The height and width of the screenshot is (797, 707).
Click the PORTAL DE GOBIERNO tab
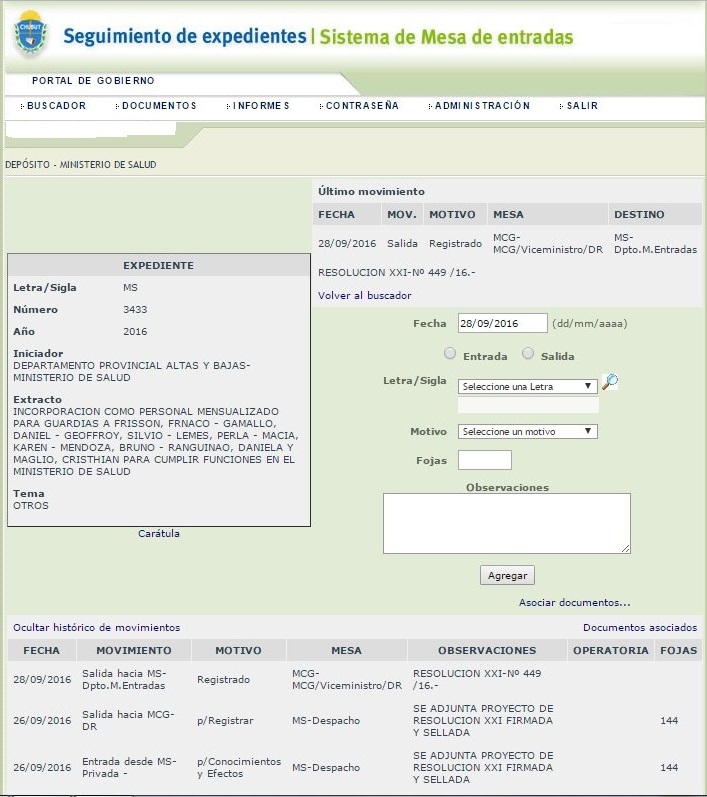[x=93, y=80]
